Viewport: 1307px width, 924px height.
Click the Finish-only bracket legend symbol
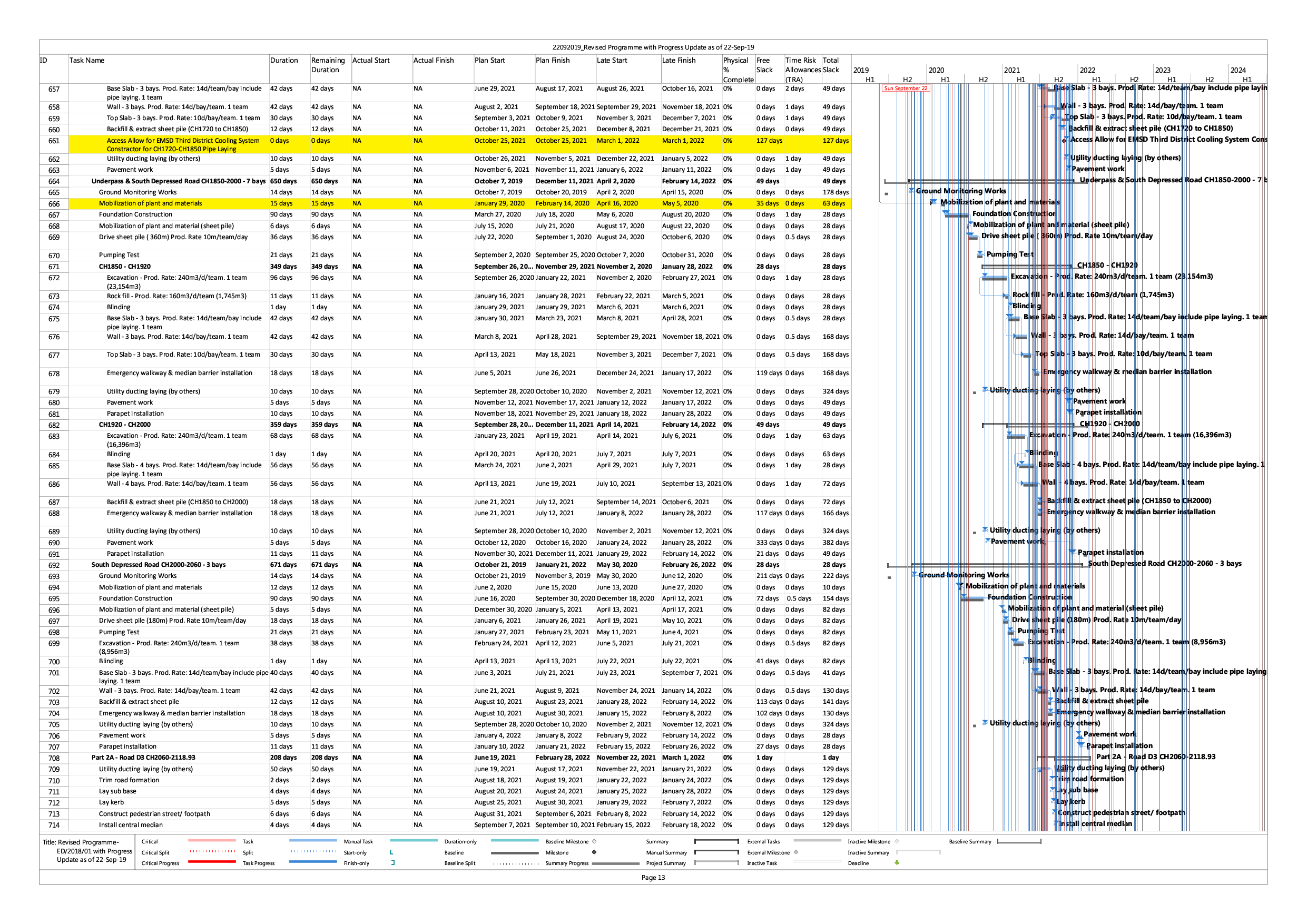tap(393, 862)
